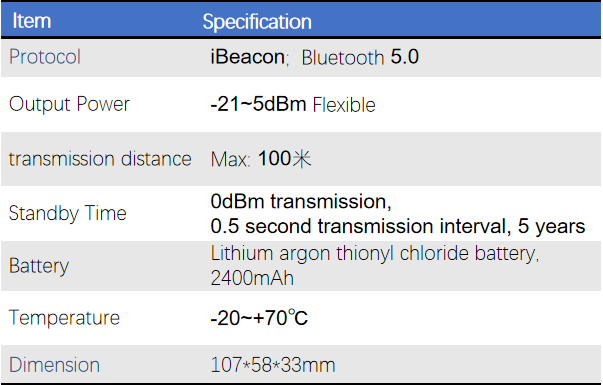
Task: Click the Max: 100米 value
Action: tap(261, 158)
